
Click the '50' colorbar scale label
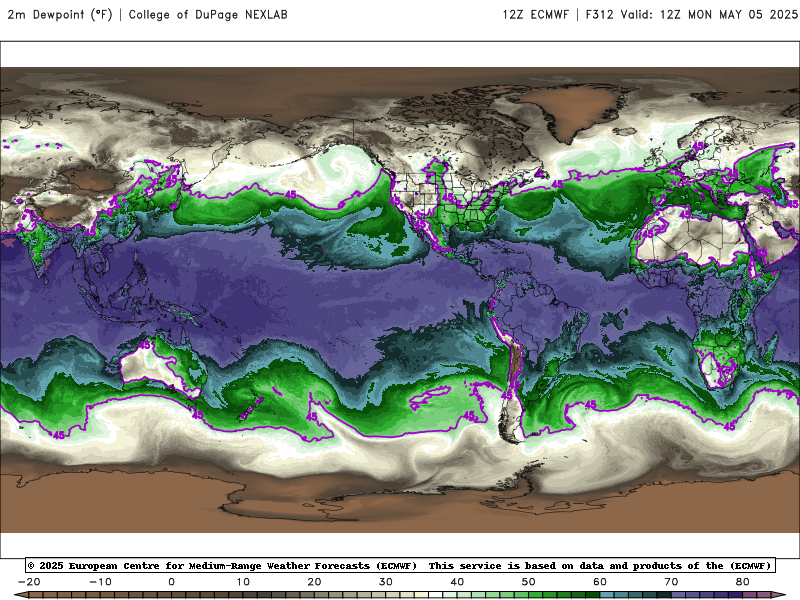pyautogui.click(x=529, y=582)
